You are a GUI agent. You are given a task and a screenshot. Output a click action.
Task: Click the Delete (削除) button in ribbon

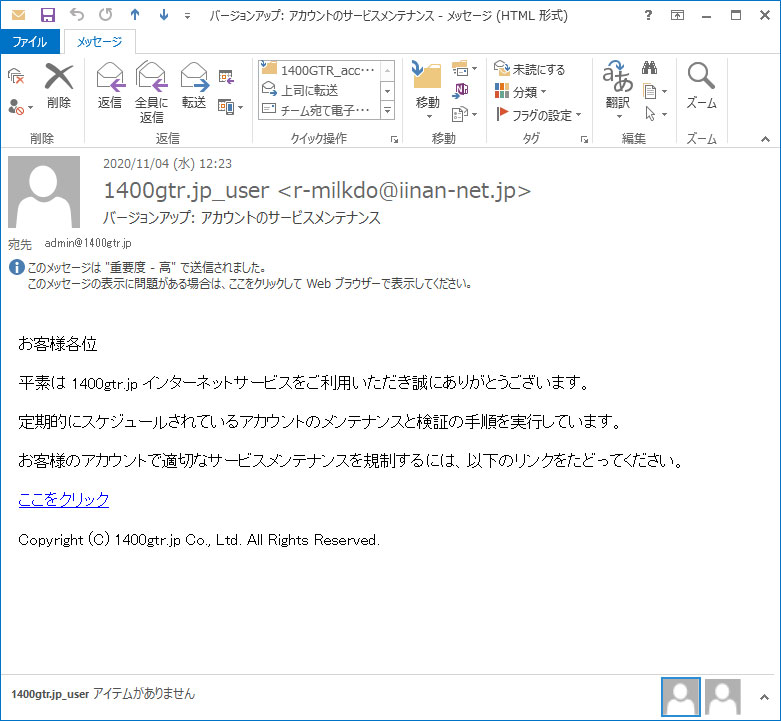click(59, 85)
